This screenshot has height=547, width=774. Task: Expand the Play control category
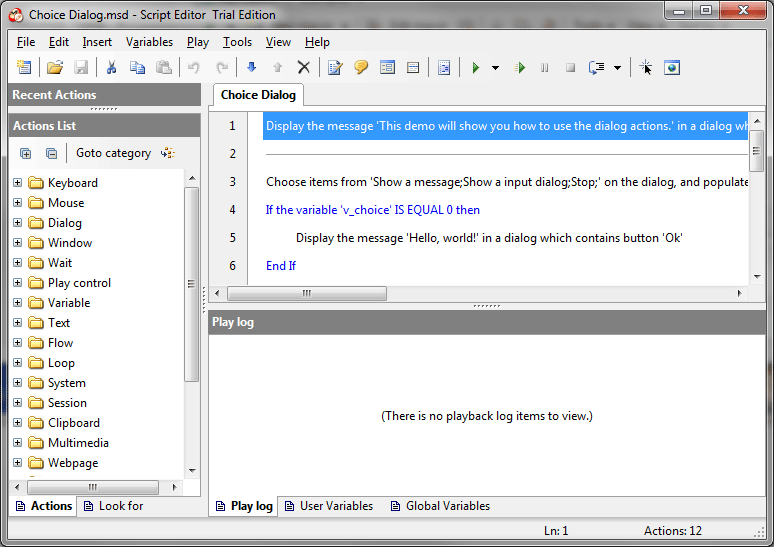tap(18, 282)
